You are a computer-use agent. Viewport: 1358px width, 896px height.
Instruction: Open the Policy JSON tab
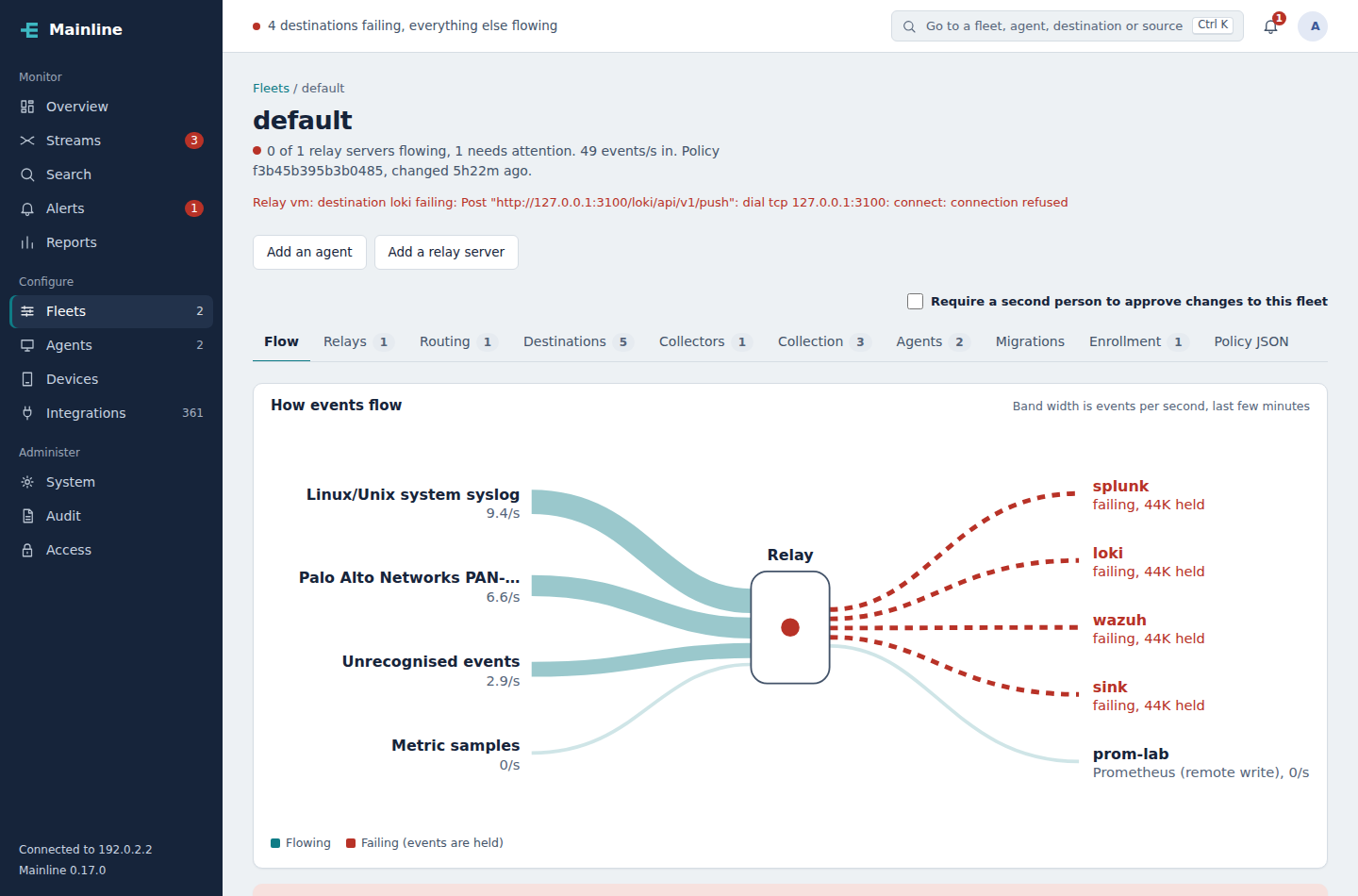pos(1250,341)
